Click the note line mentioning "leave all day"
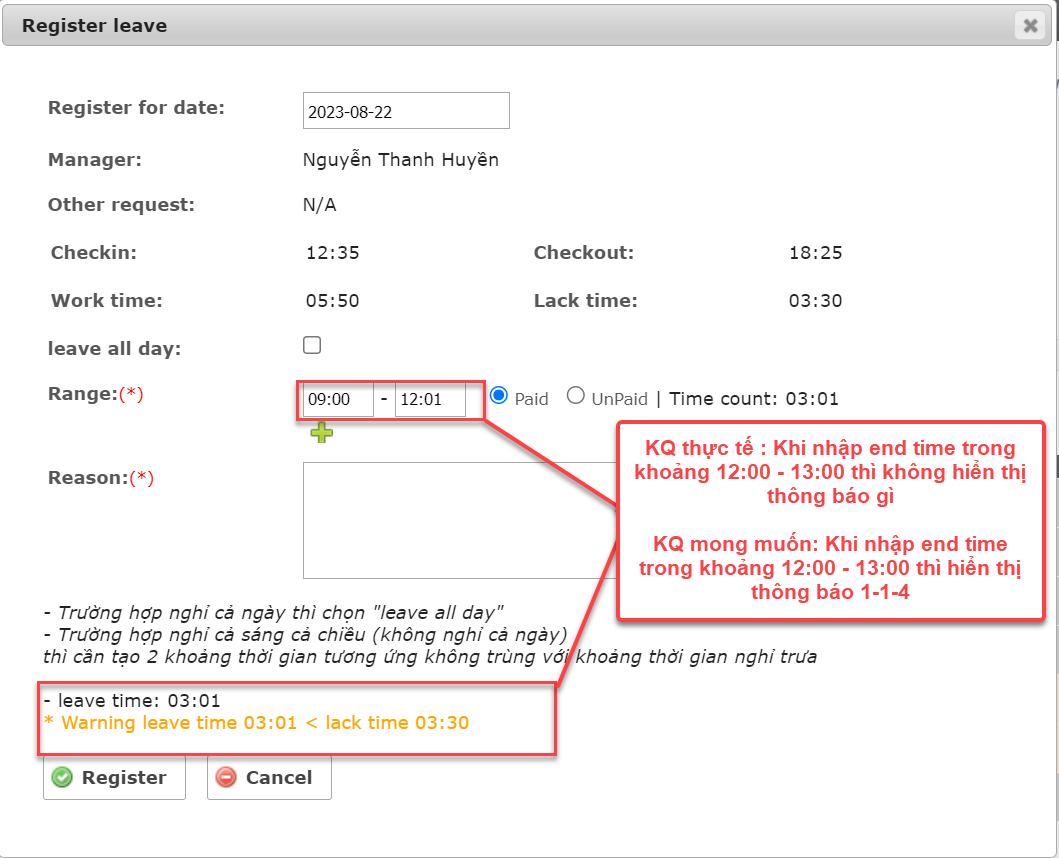The image size is (1059, 858). (274, 613)
